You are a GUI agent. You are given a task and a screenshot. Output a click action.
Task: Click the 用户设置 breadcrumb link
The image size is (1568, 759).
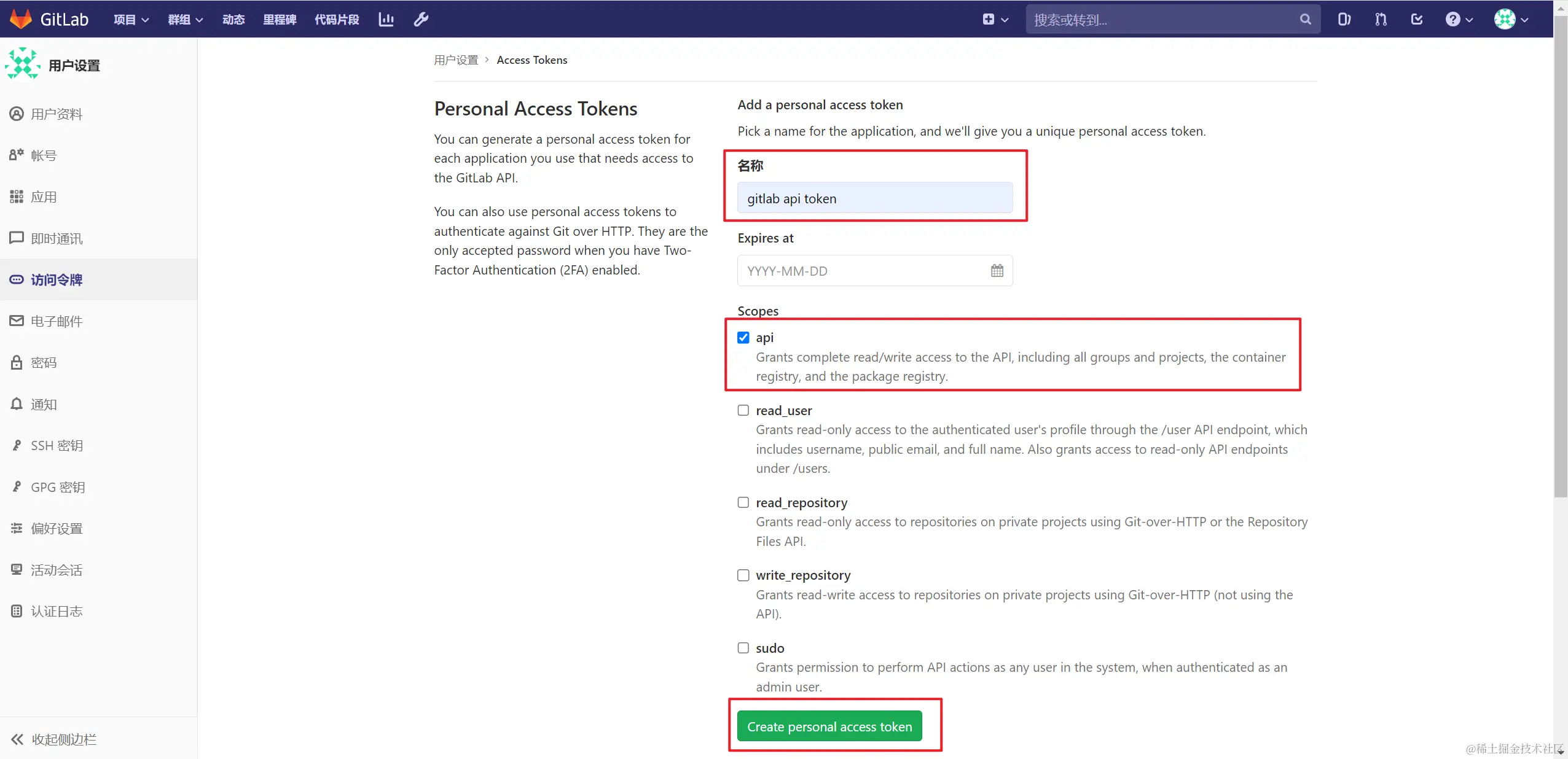click(x=456, y=60)
